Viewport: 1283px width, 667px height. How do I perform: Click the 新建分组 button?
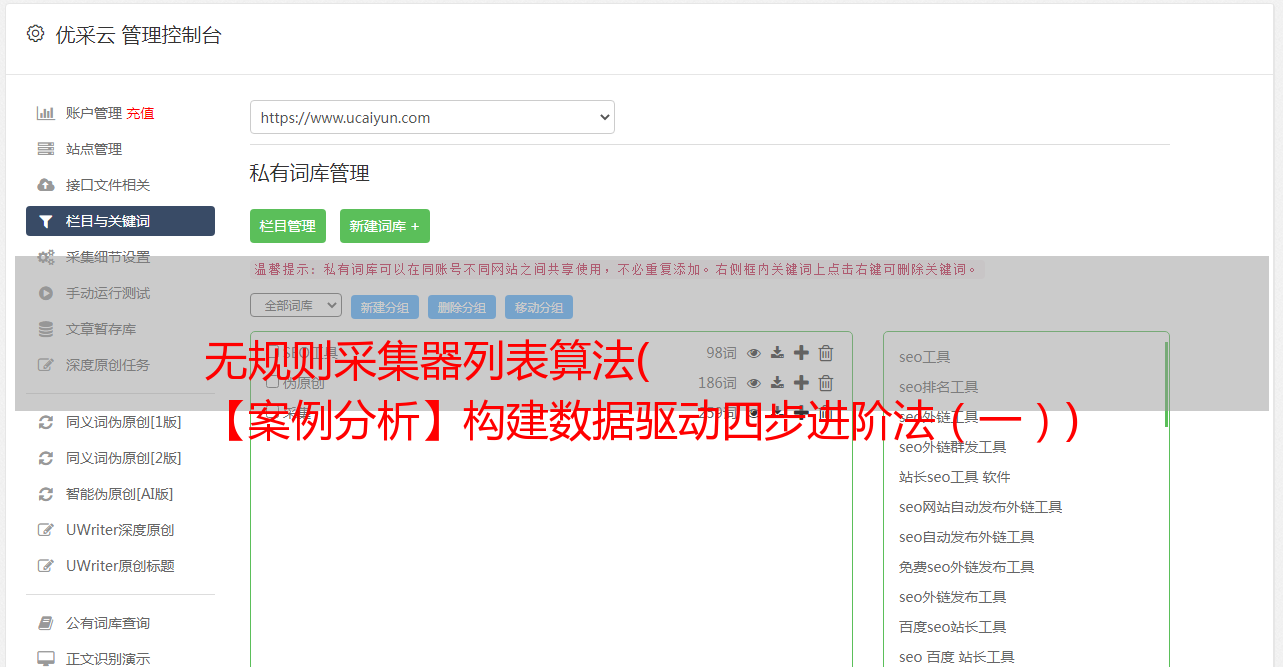pyautogui.click(x=385, y=307)
